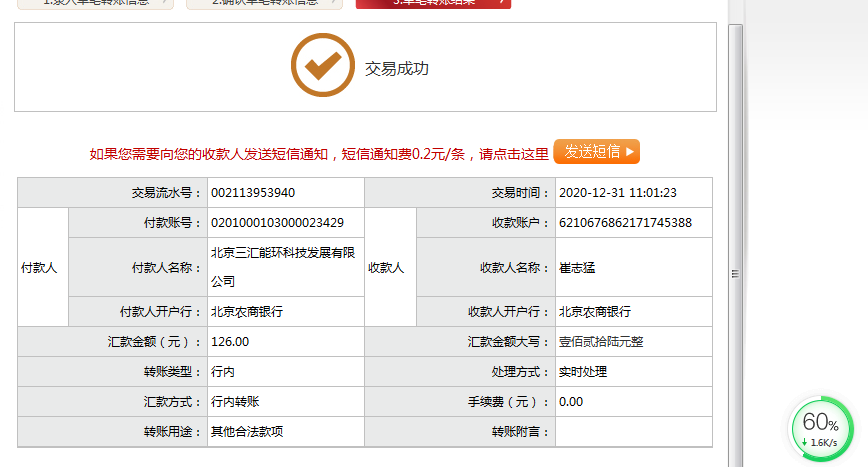Click the payee account number 6210676862171745388
This screenshot has width=868, height=467.
click(625, 223)
